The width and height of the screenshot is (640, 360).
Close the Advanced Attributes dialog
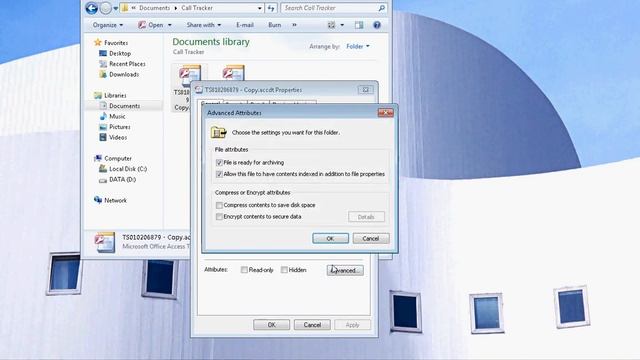point(385,113)
